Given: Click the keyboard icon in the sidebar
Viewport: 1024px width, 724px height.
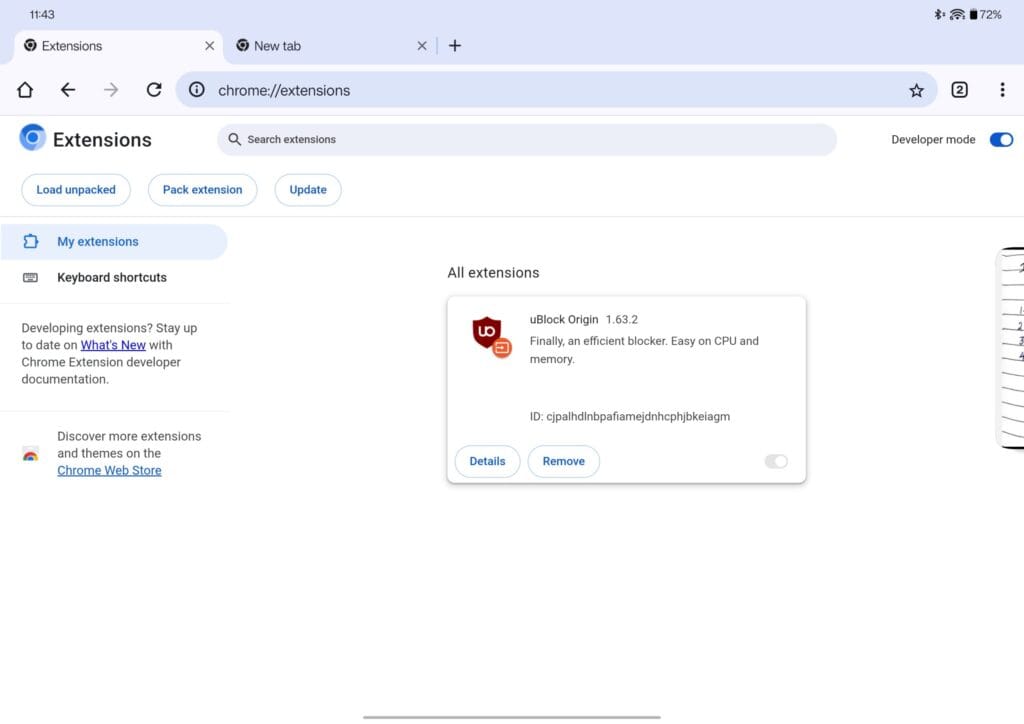Looking at the screenshot, I should (x=30, y=277).
